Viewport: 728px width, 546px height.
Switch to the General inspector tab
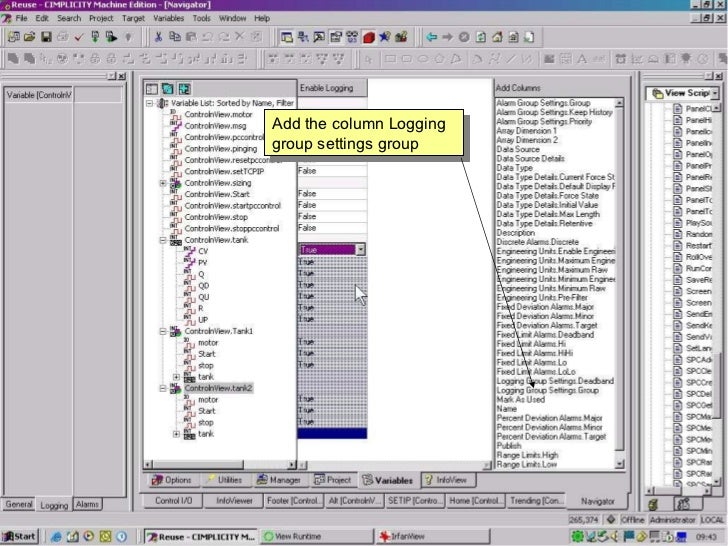[x=19, y=504]
